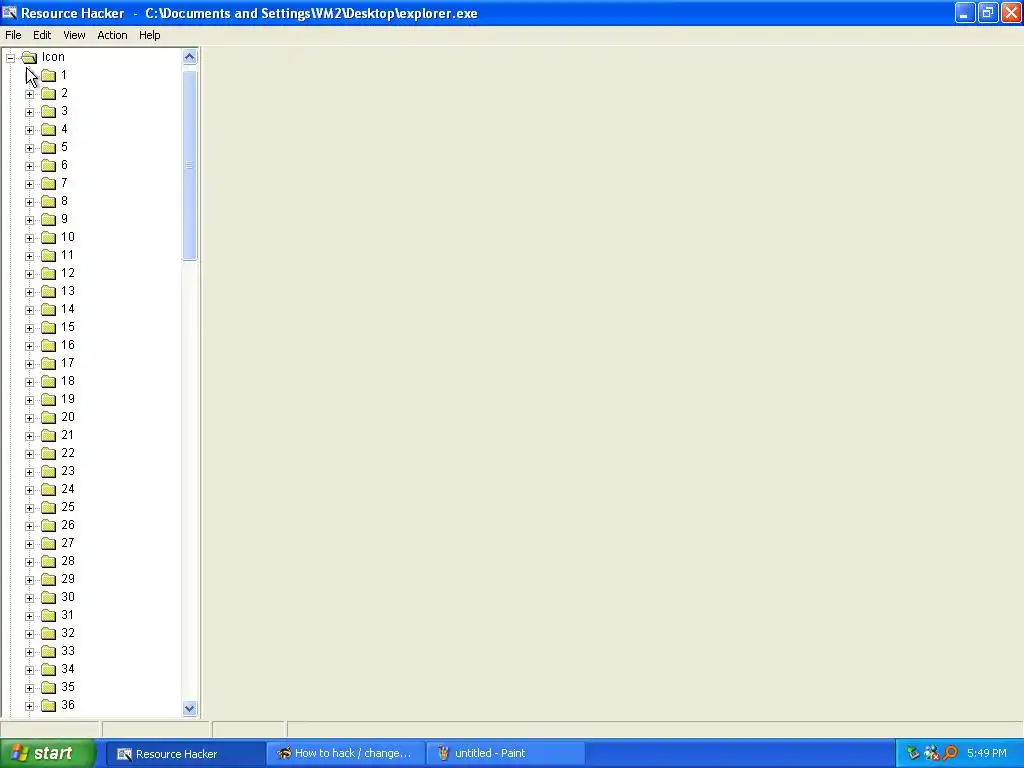Click tree label 28
This screenshot has width=1024, height=768.
click(67, 562)
